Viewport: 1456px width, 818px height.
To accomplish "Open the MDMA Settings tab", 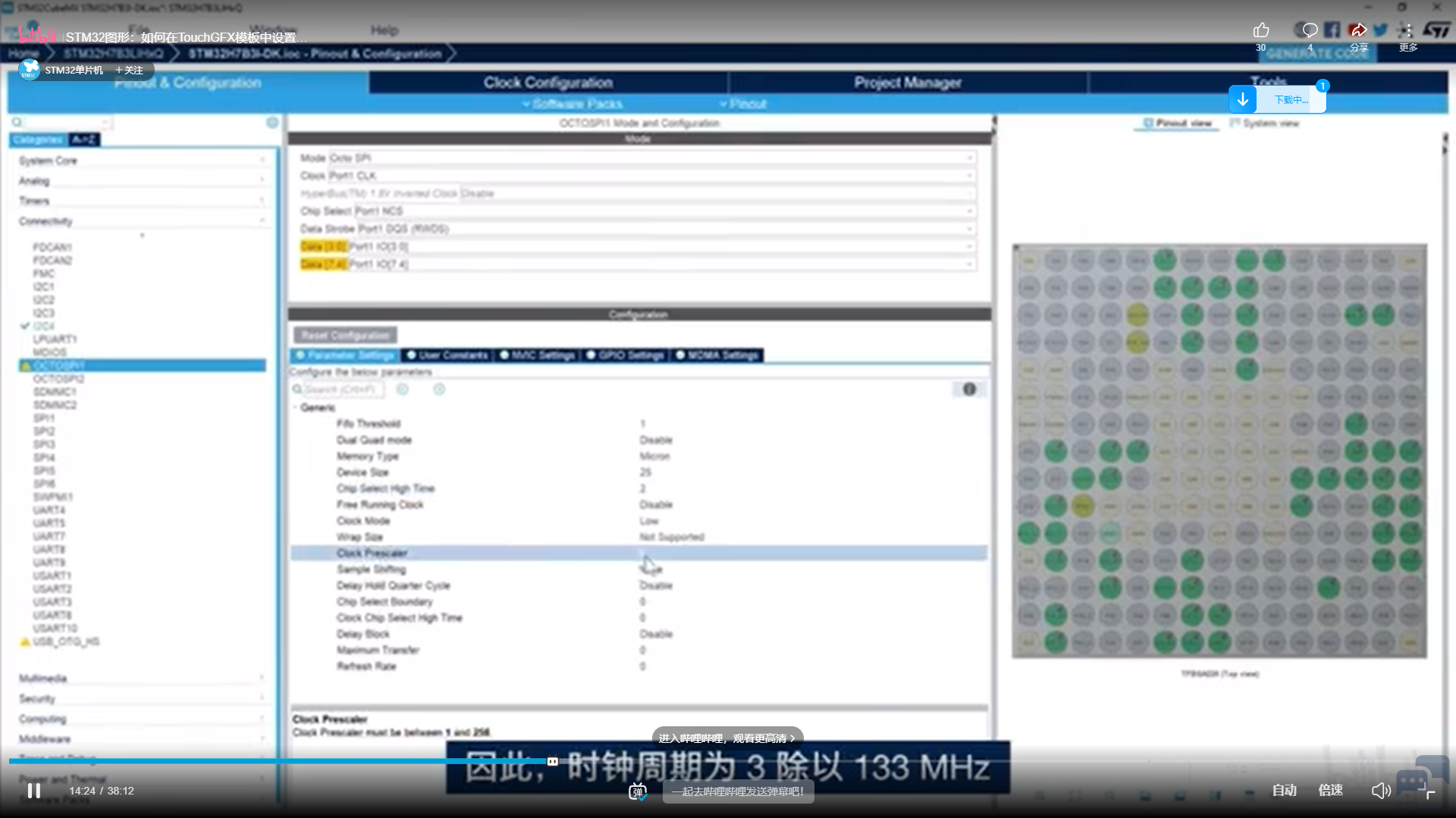I will pyautogui.click(x=717, y=356).
